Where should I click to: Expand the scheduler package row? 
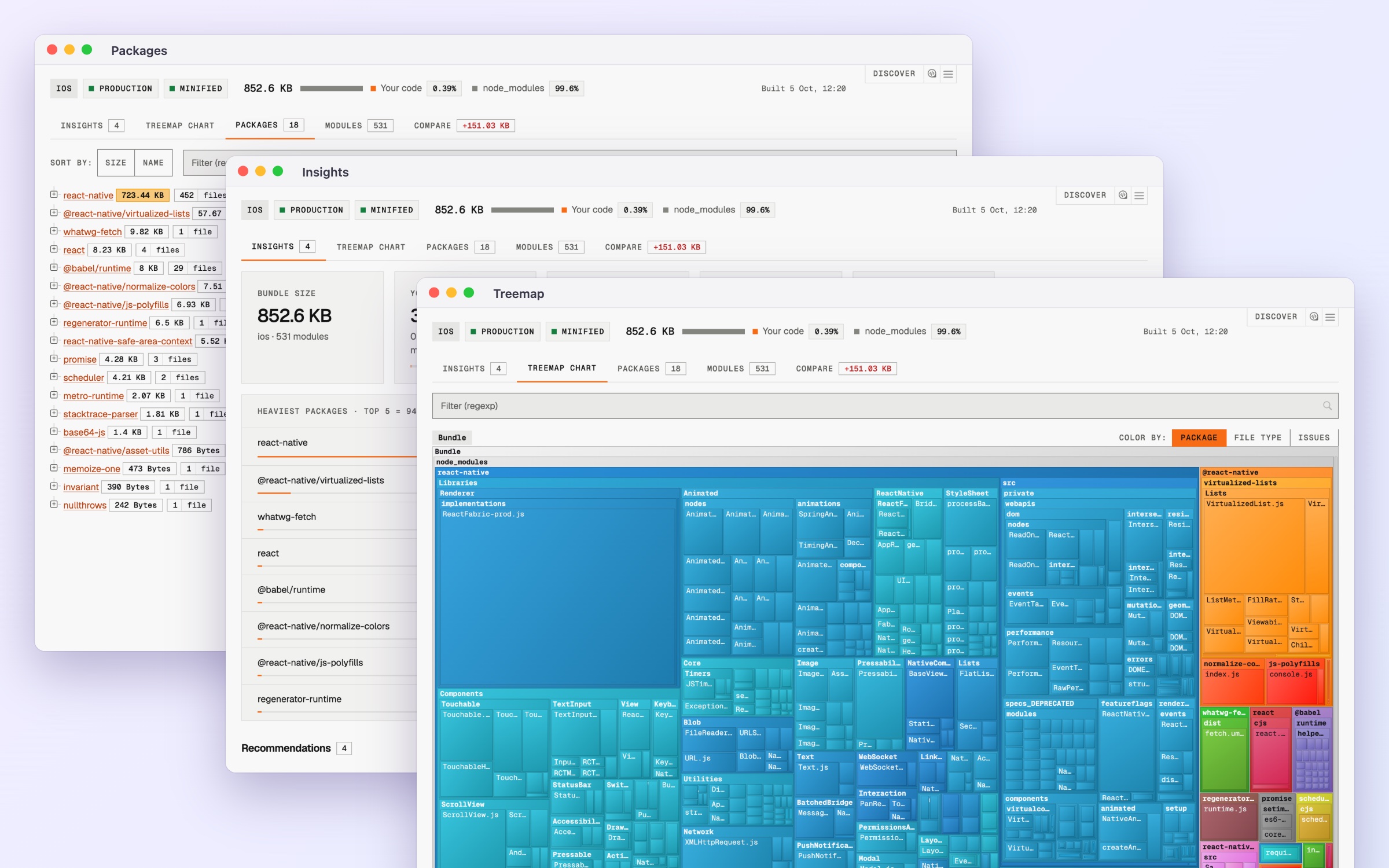[54, 377]
